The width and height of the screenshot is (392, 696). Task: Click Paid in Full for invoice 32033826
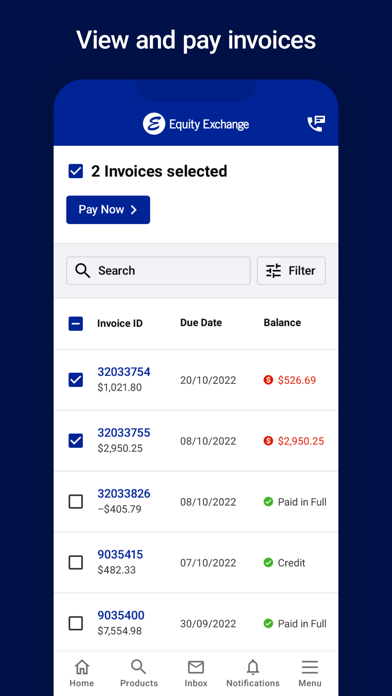point(302,502)
